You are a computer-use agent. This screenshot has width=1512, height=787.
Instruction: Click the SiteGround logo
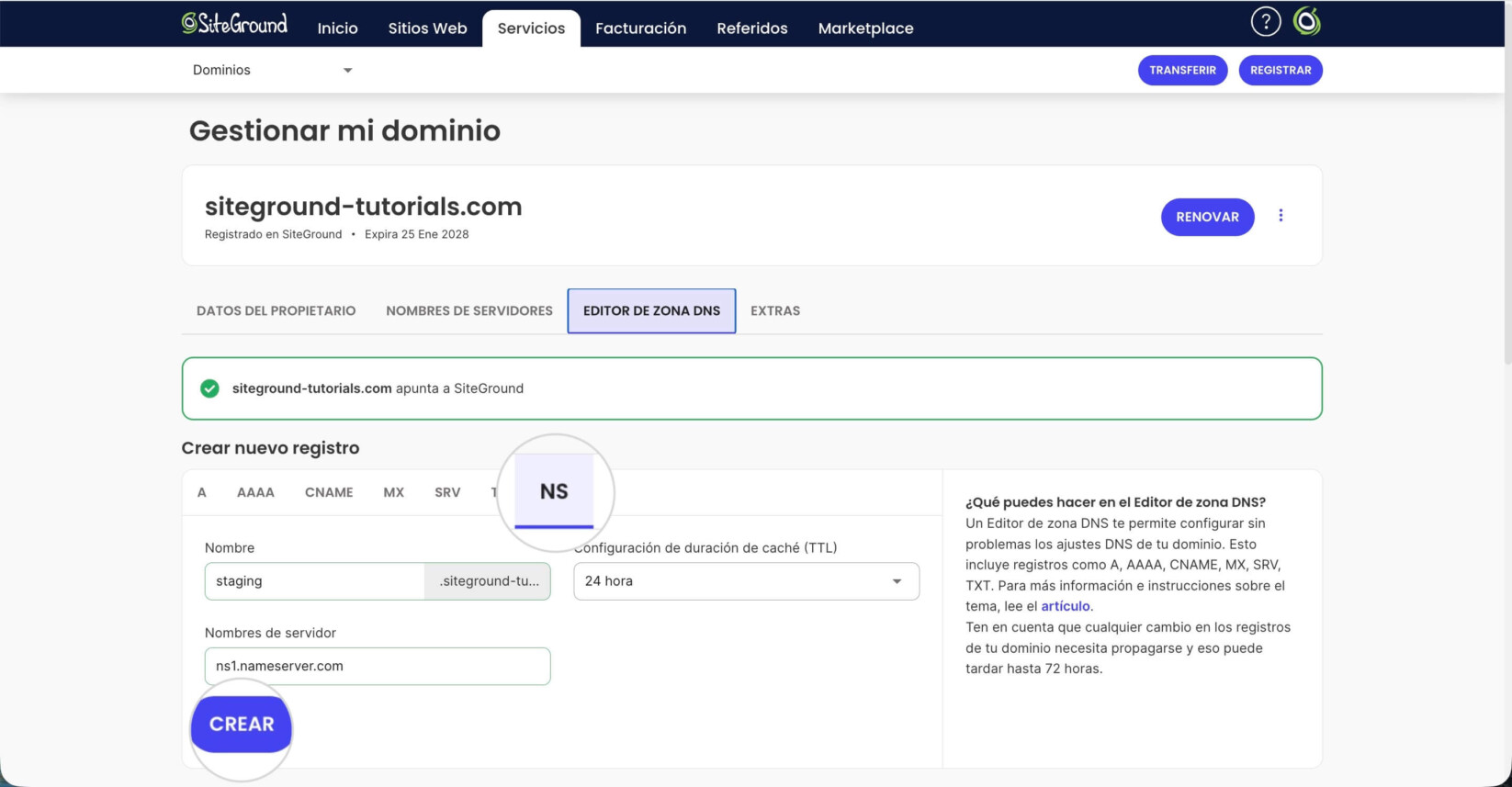(234, 24)
